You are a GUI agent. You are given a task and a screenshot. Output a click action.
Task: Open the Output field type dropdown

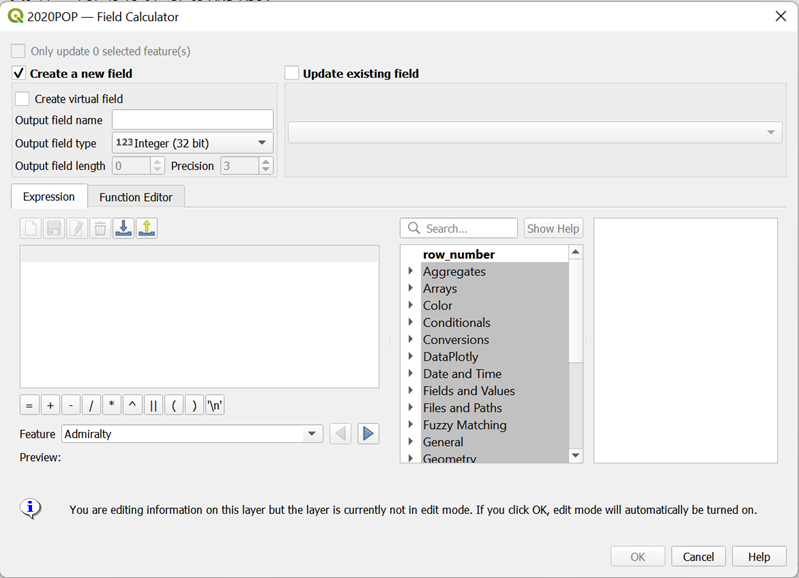[x=192, y=143]
